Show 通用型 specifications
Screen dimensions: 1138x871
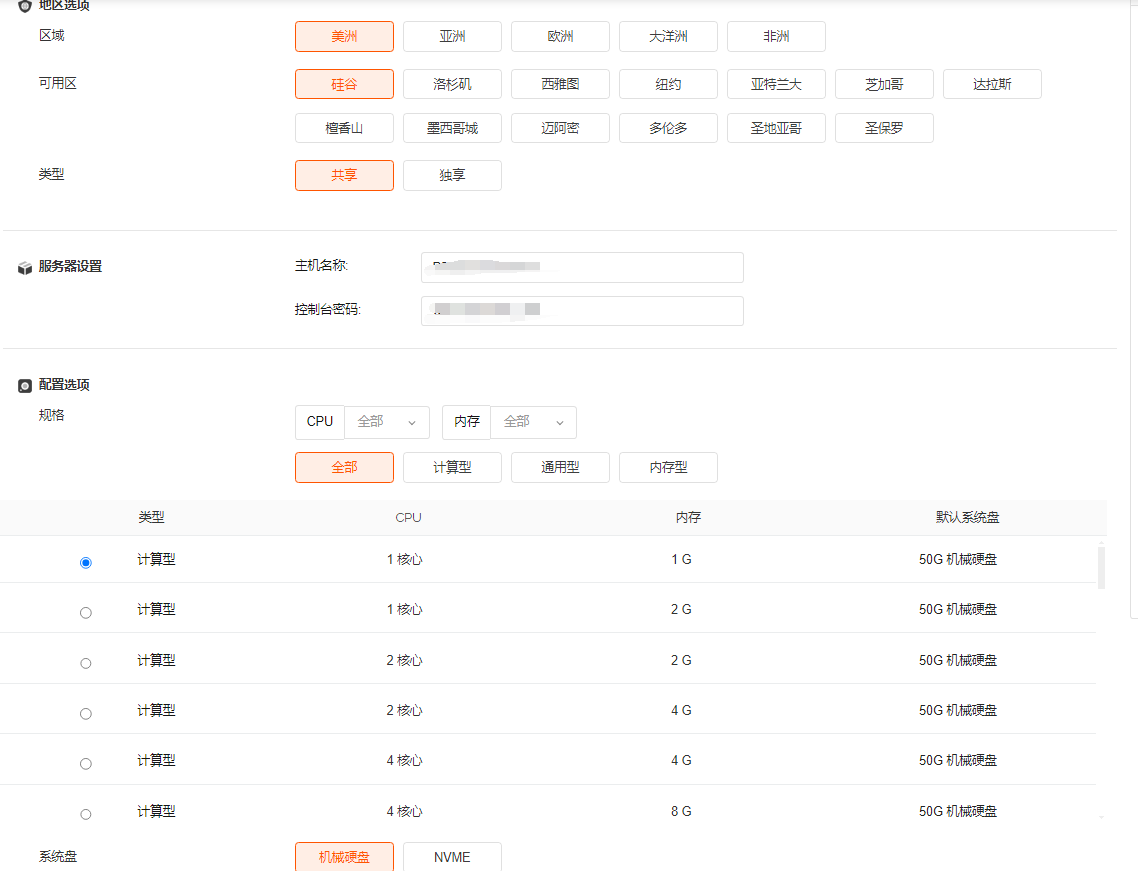pyautogui.click(x=560, y=468)
